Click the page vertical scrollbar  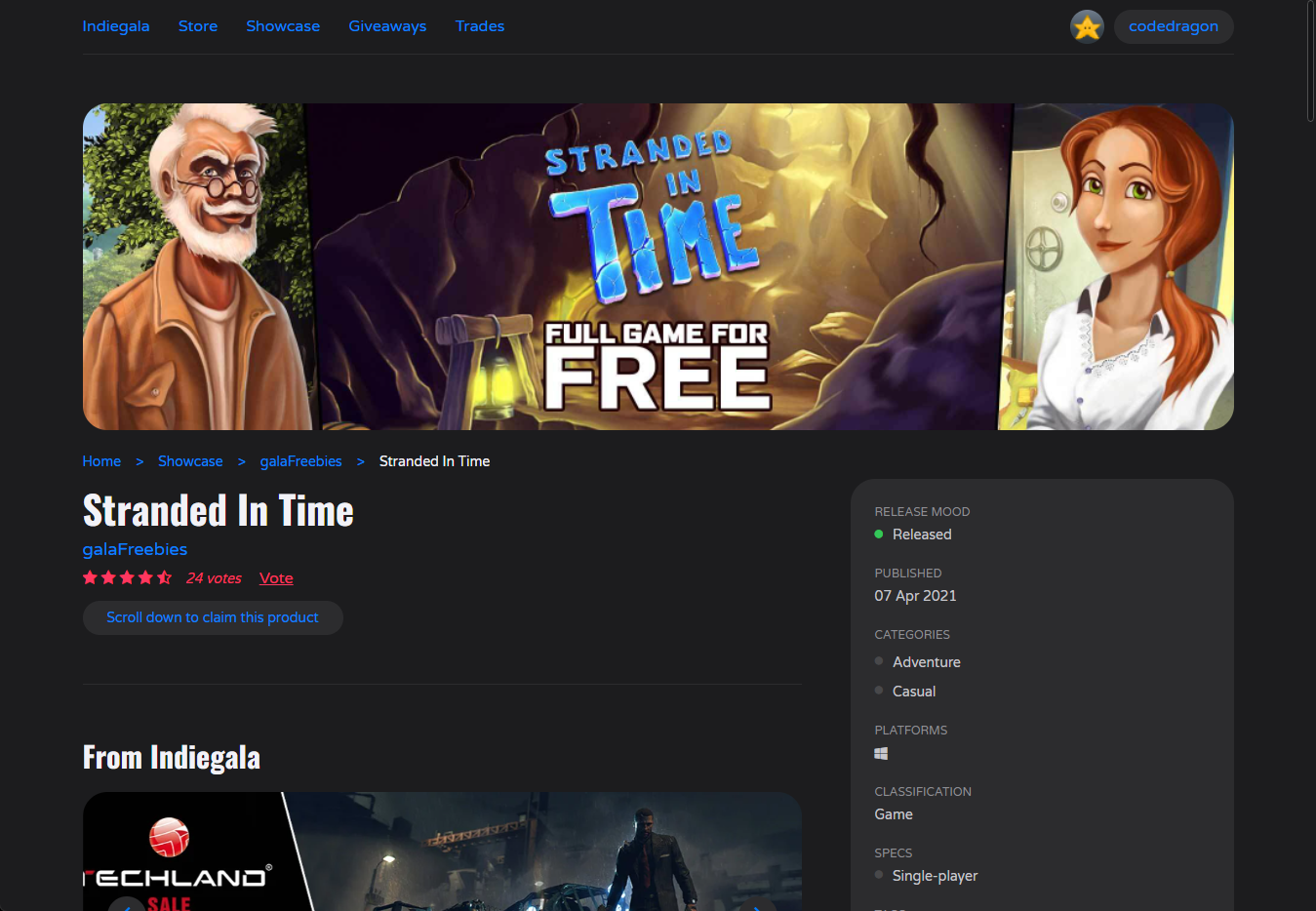[1310, 61]
